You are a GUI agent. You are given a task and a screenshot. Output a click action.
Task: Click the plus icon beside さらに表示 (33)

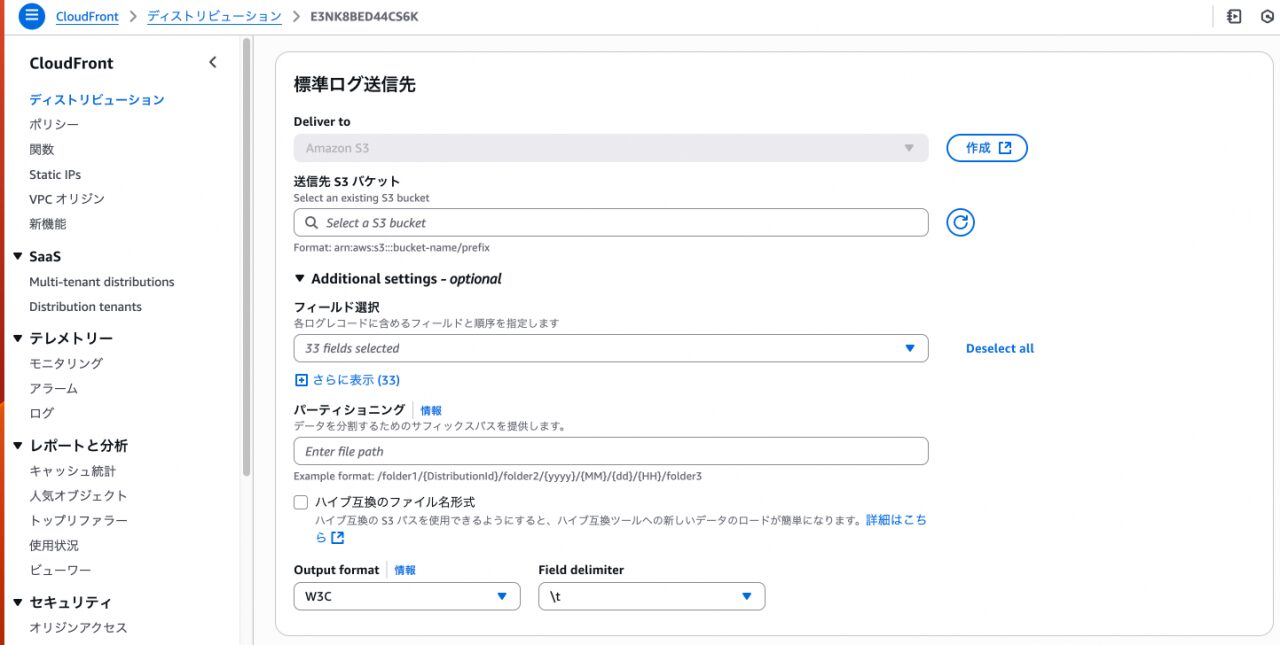301,380
